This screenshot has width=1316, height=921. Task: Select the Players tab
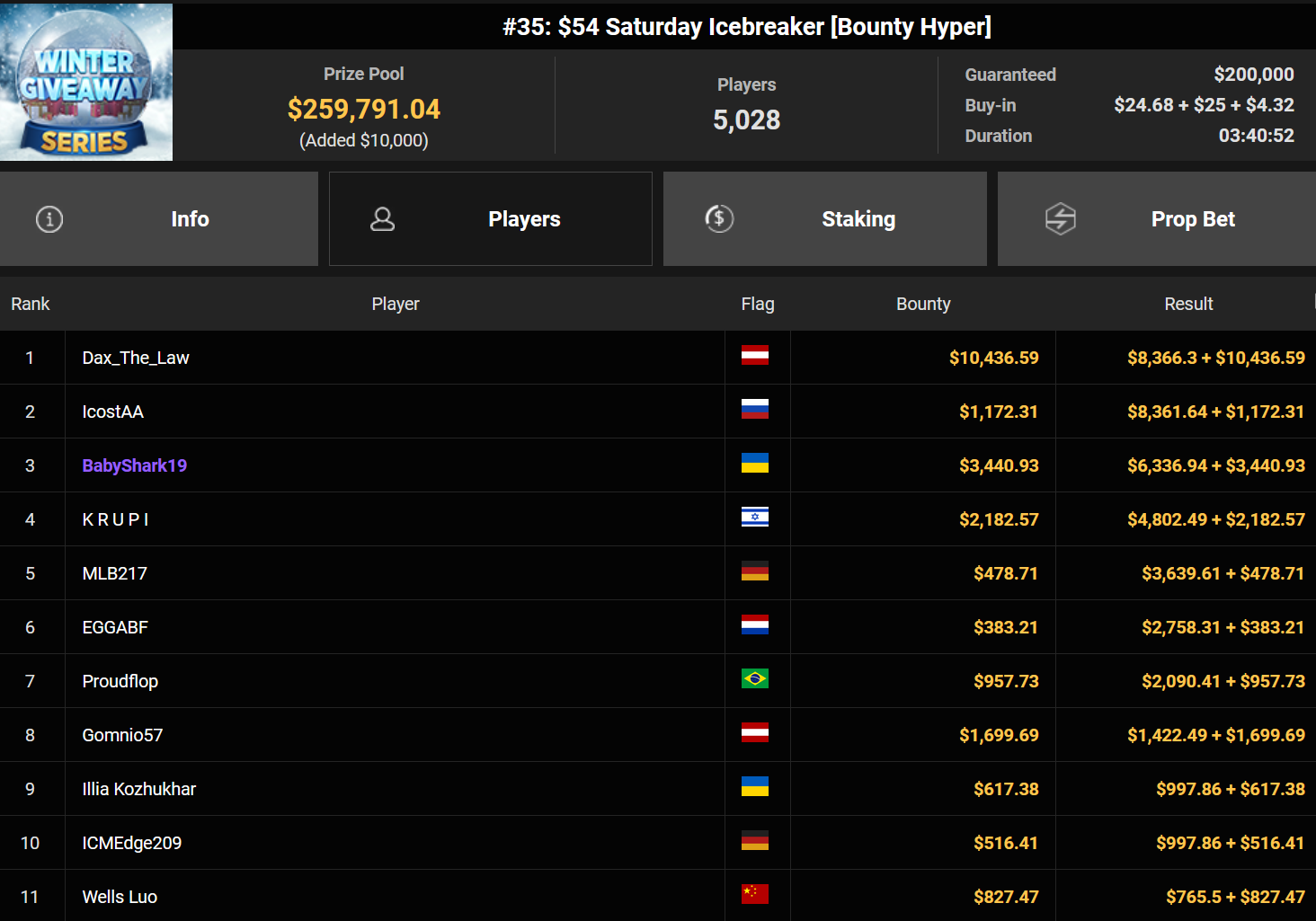pyautogui.click(x=523, y=219)
